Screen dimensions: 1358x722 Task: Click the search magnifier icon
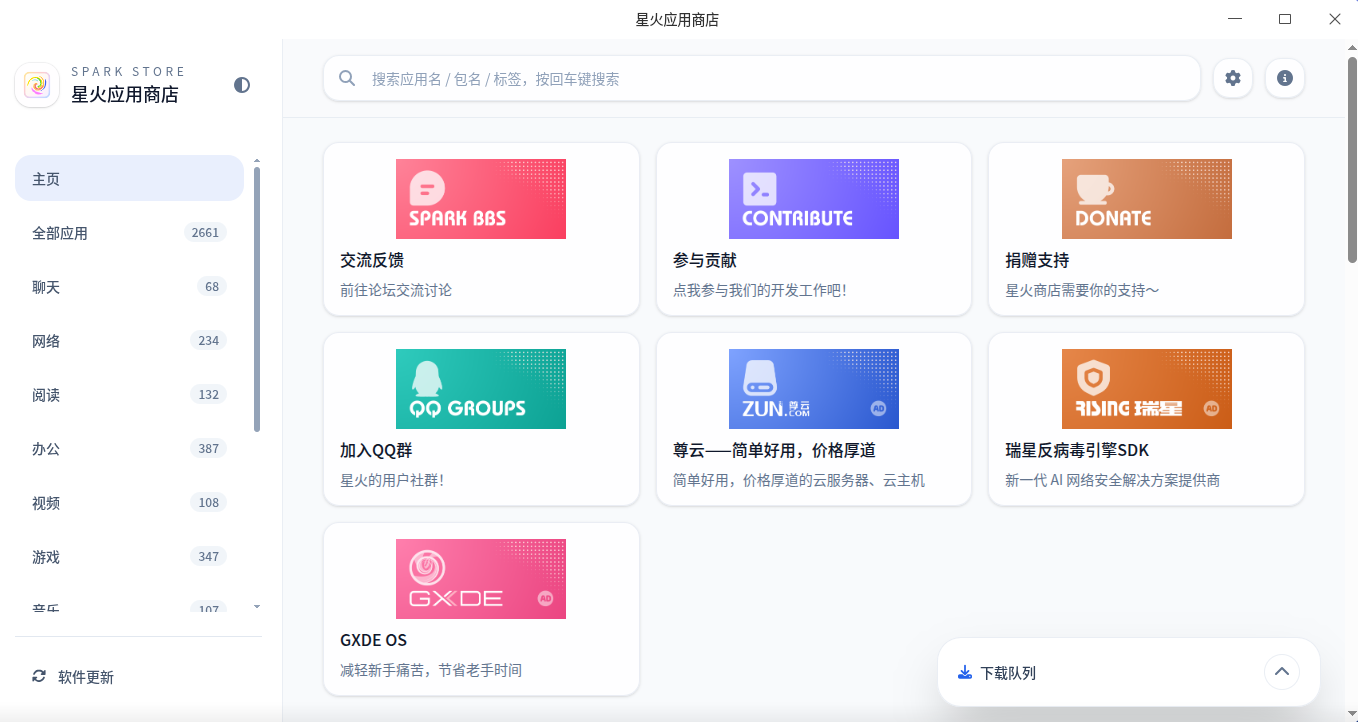click(347, 78)
